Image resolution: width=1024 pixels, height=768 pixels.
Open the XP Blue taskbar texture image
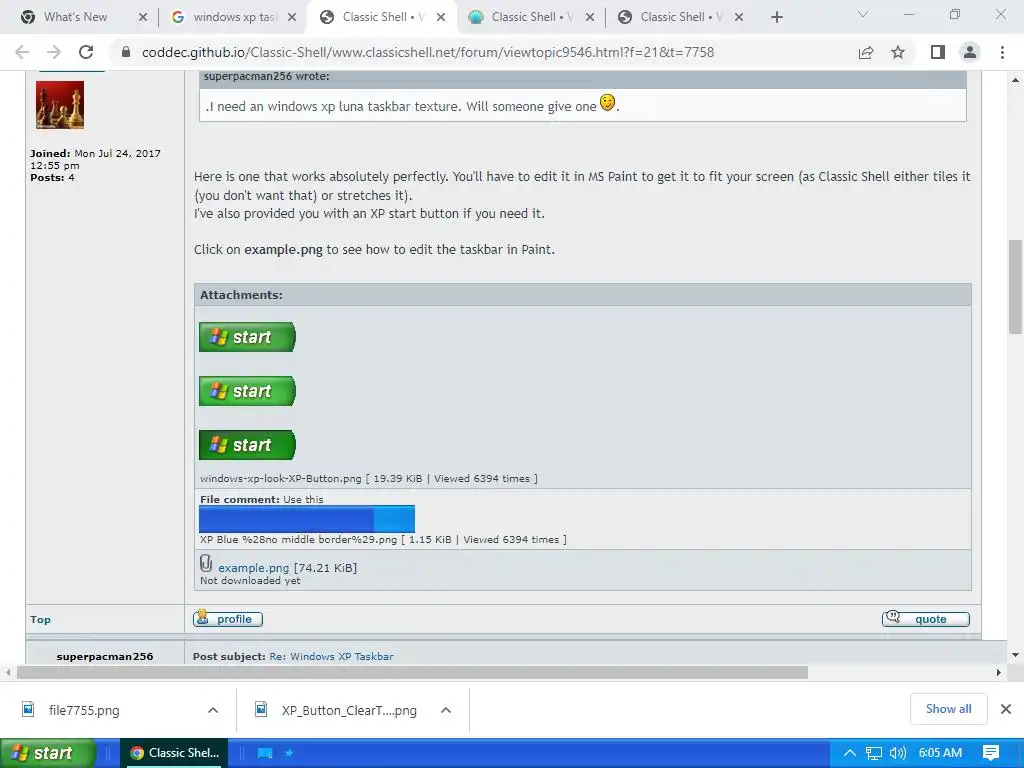(307, 519)
